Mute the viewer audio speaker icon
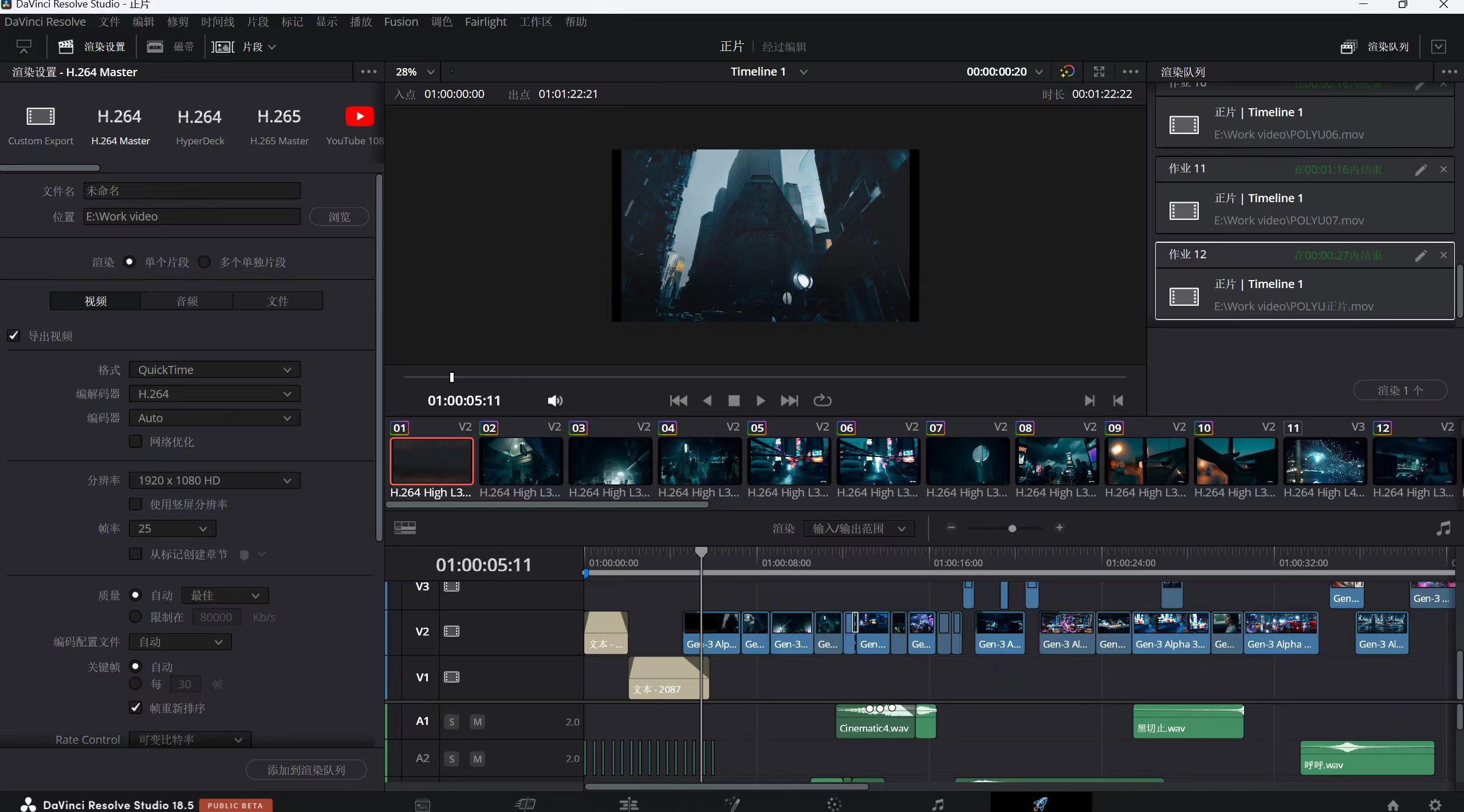The width and height of the screenshot is (1464, 812). coord(554,401)
